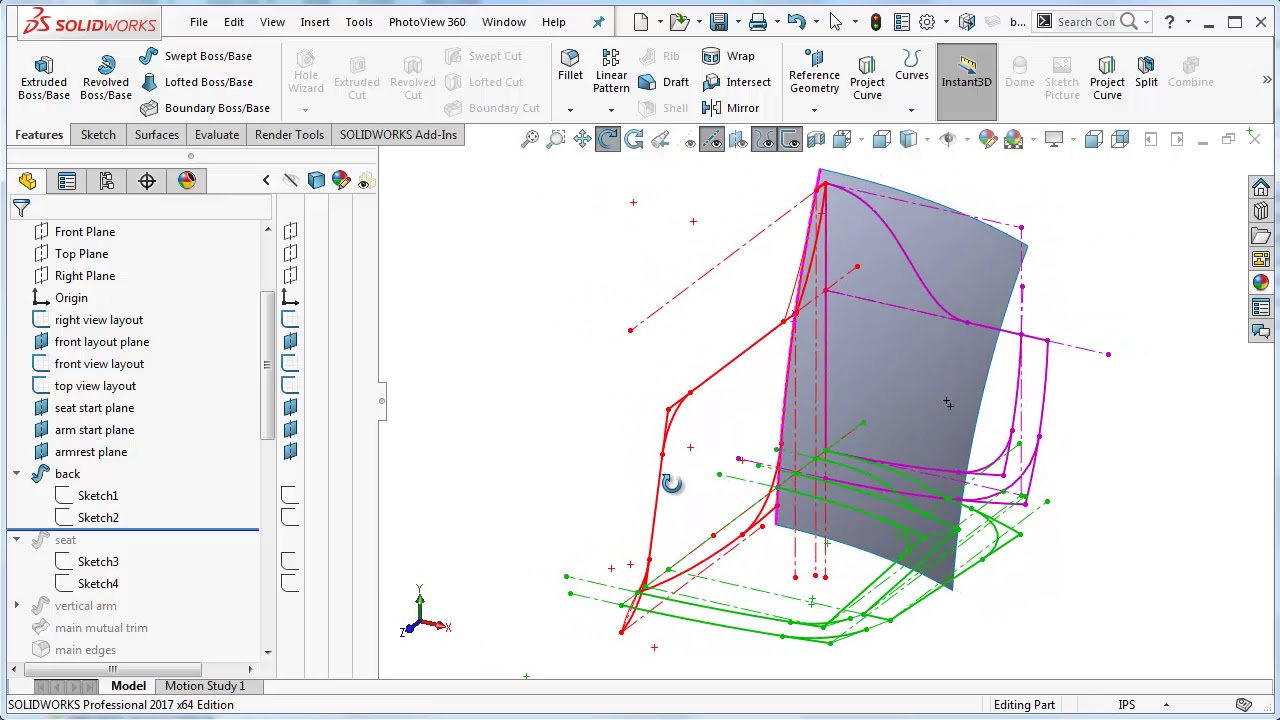
Task: Click the Edit Appearance icon in view toolbar
Action: coord(988,140)
